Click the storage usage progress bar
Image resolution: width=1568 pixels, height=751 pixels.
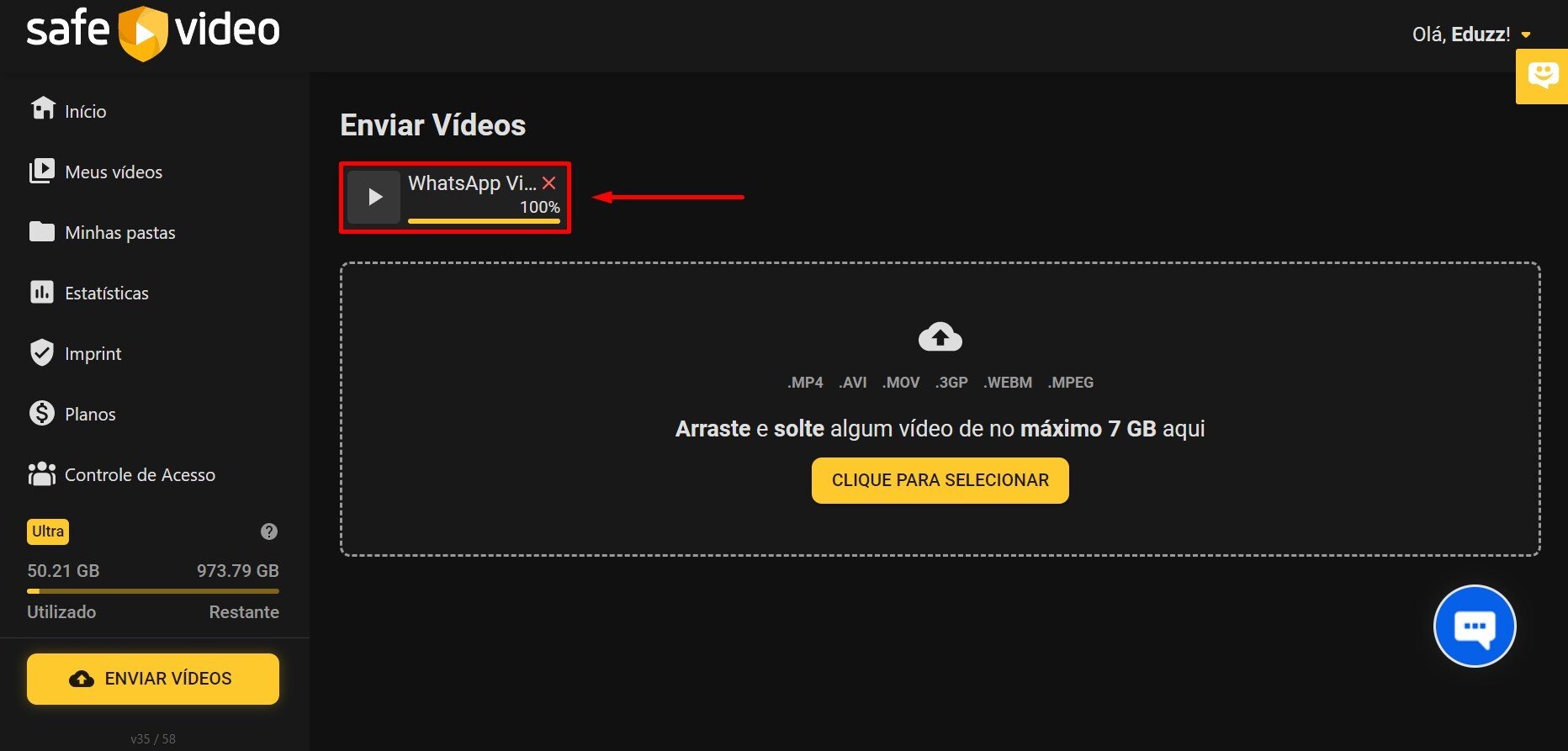click(x=153, y=591)
